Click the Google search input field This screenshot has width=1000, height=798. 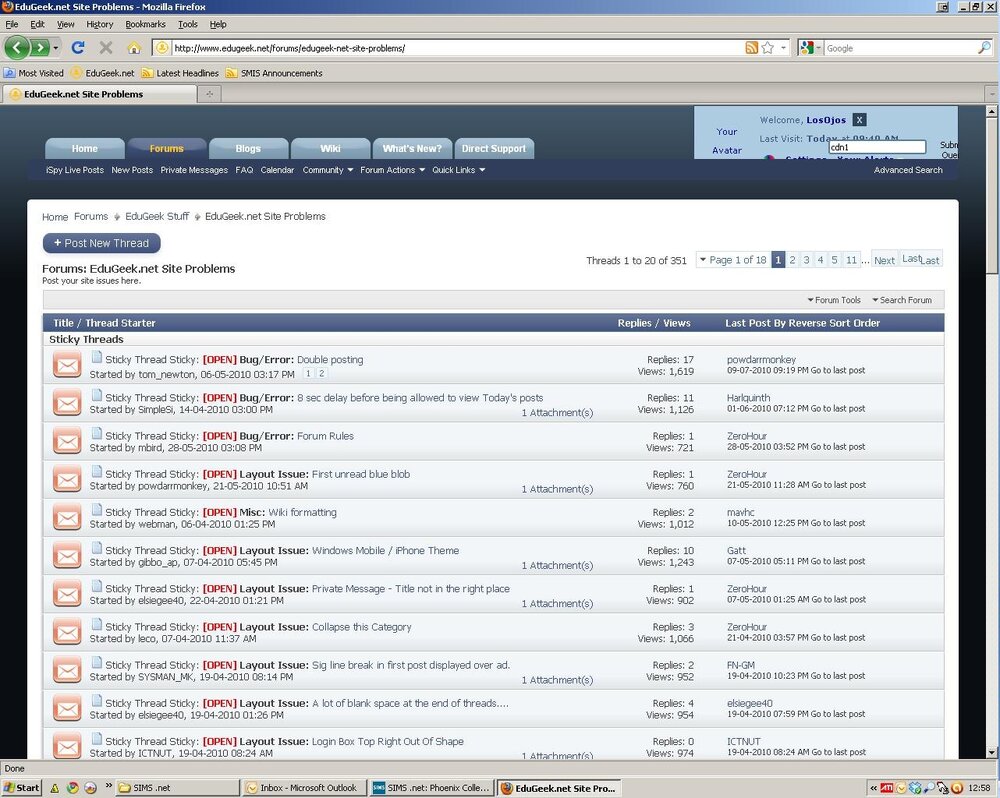click(901, 48)
